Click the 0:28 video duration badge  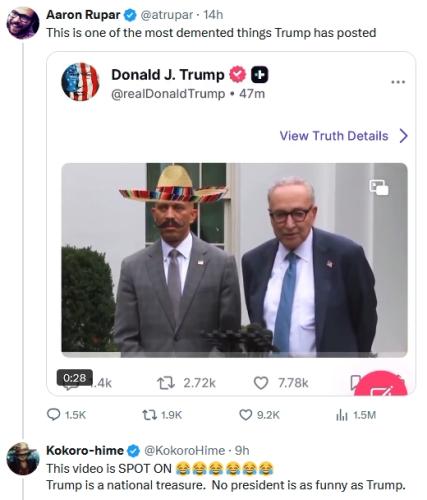point(75,378)
